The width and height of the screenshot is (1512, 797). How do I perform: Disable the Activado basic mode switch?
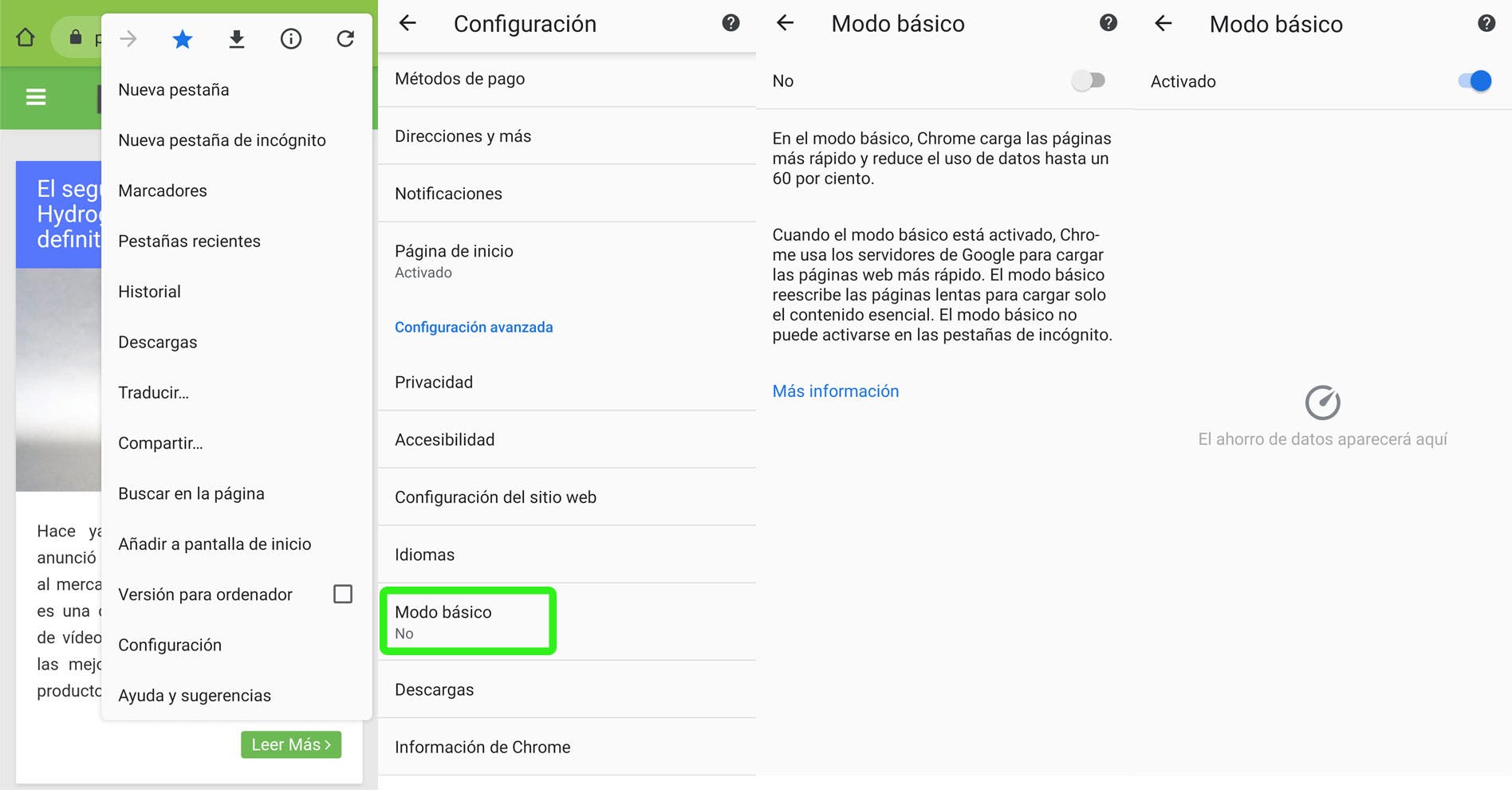point(1475,80)
